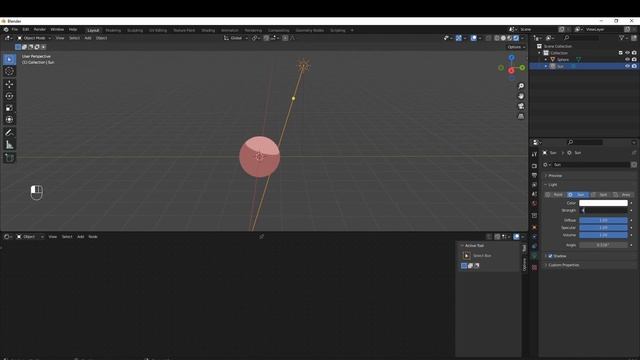The width and height of the screenshot is (640, 360).
Task: Switch to the Modeling workspace tab
Action: (x=113, y=30)
